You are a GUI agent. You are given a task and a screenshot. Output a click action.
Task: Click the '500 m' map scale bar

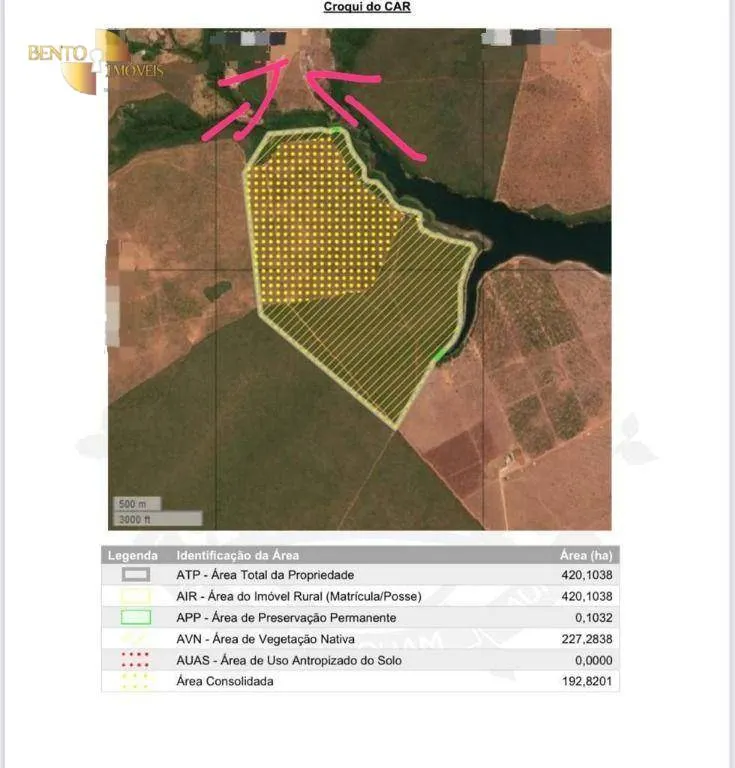pyautogui.click(x=137, y=504)
